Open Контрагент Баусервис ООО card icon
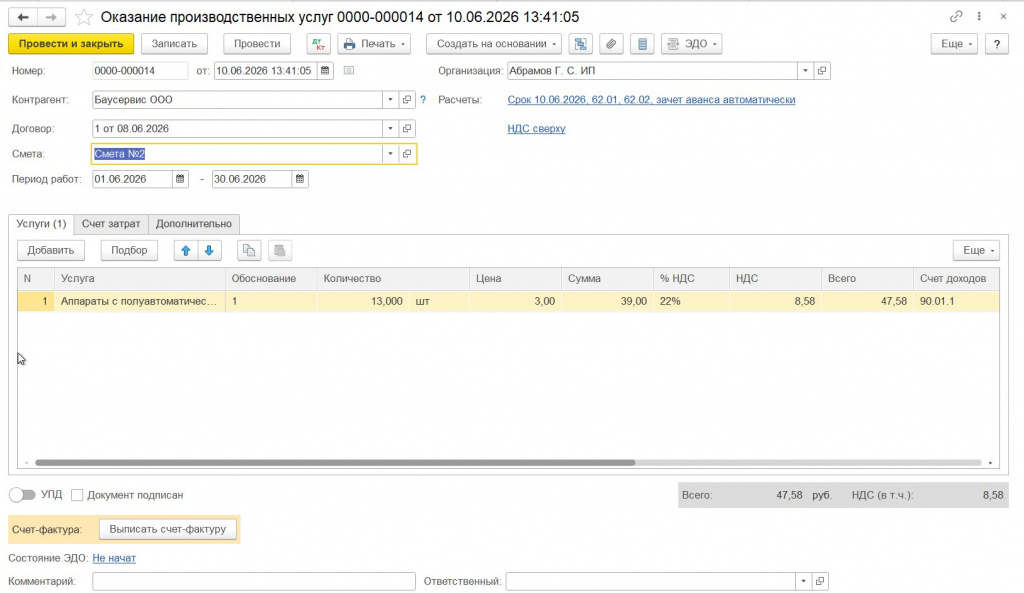1024x593 pixels. pos(407,100)
